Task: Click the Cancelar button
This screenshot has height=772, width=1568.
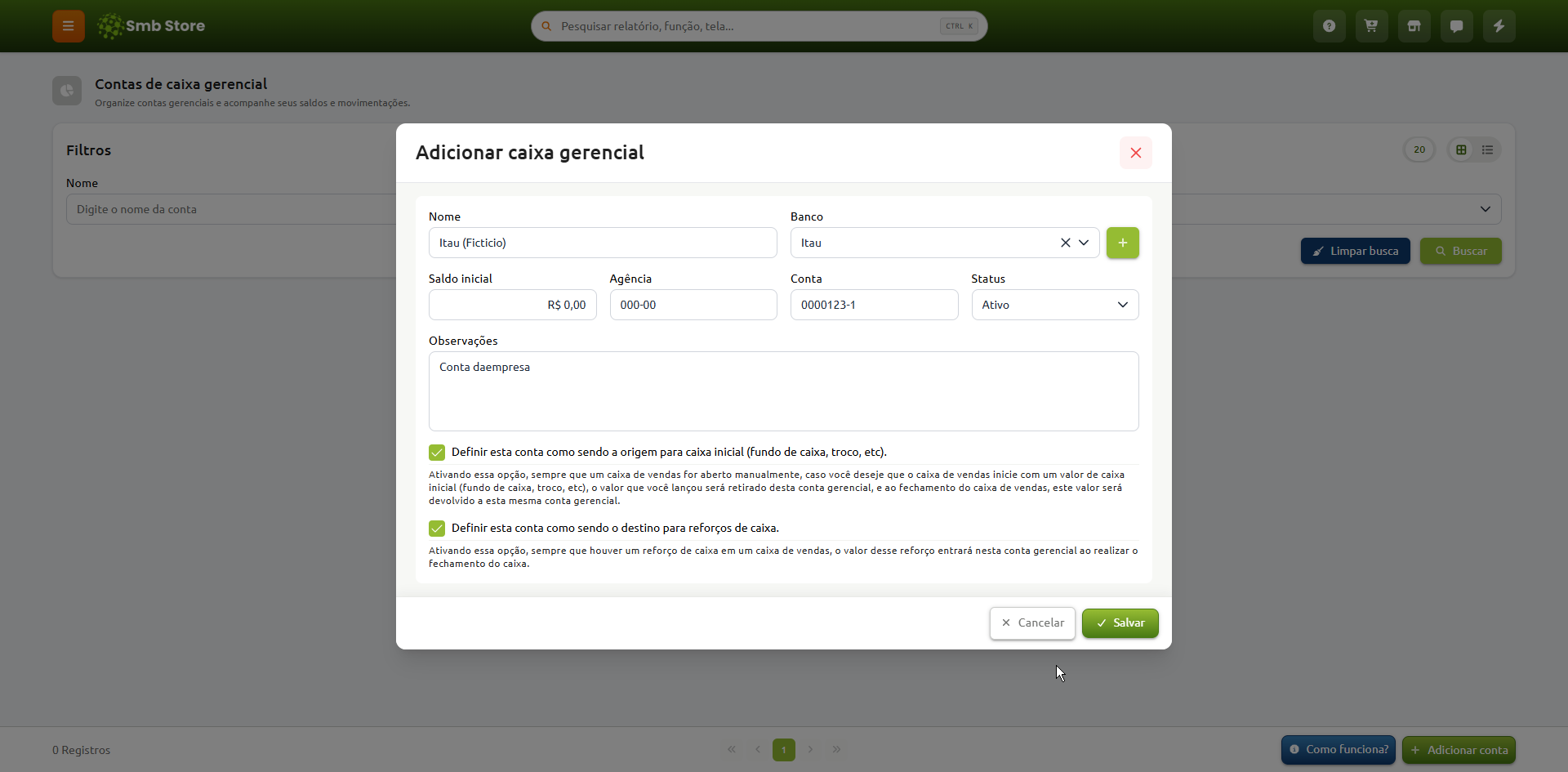Action: (x=1032, y=623)
